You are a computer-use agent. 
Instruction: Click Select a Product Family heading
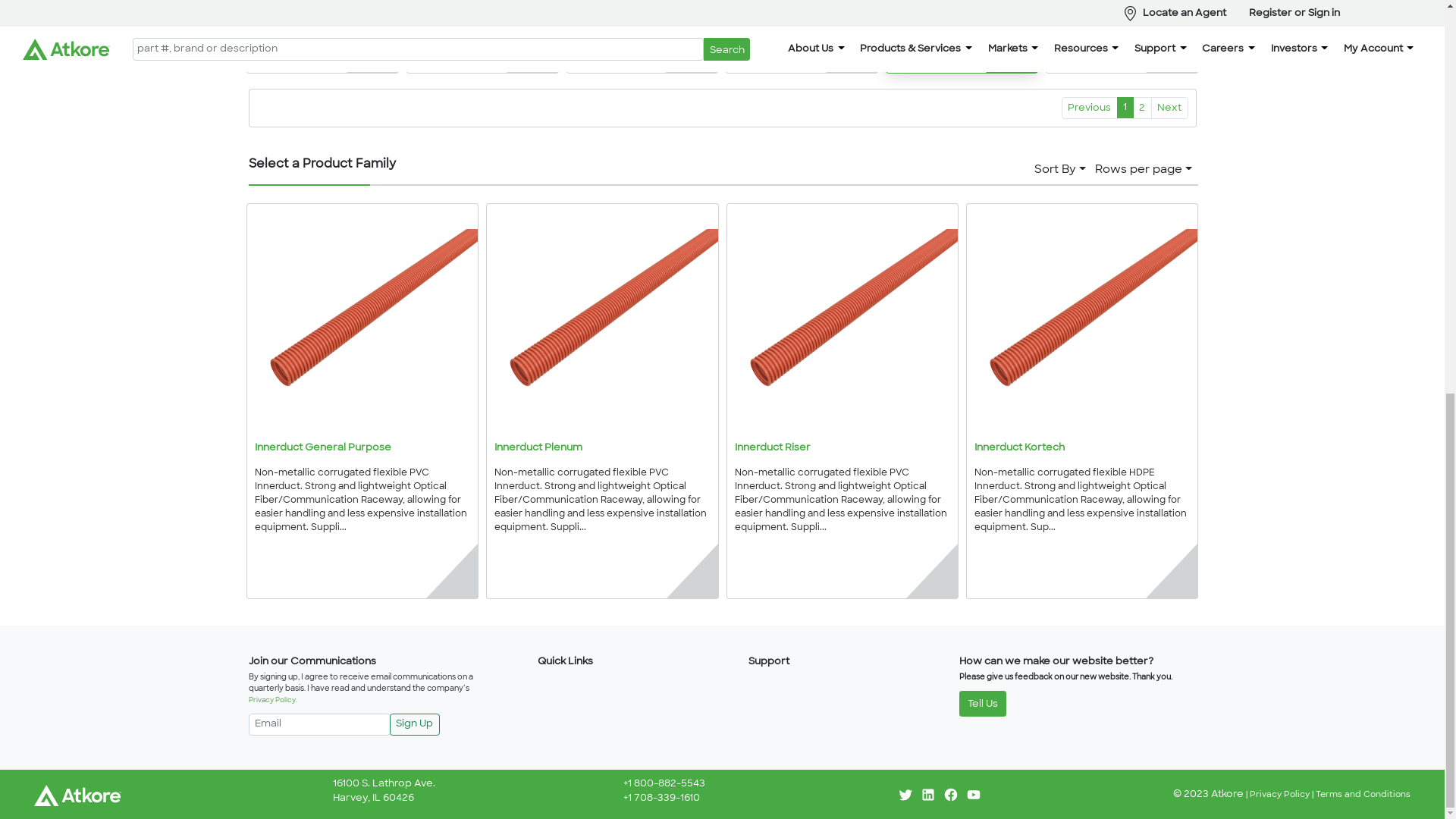tap(322, 164)
